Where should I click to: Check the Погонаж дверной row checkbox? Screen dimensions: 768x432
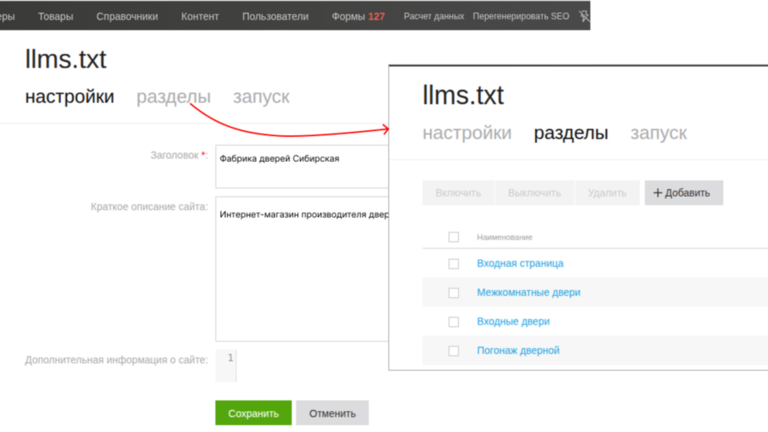click(454, 351)
